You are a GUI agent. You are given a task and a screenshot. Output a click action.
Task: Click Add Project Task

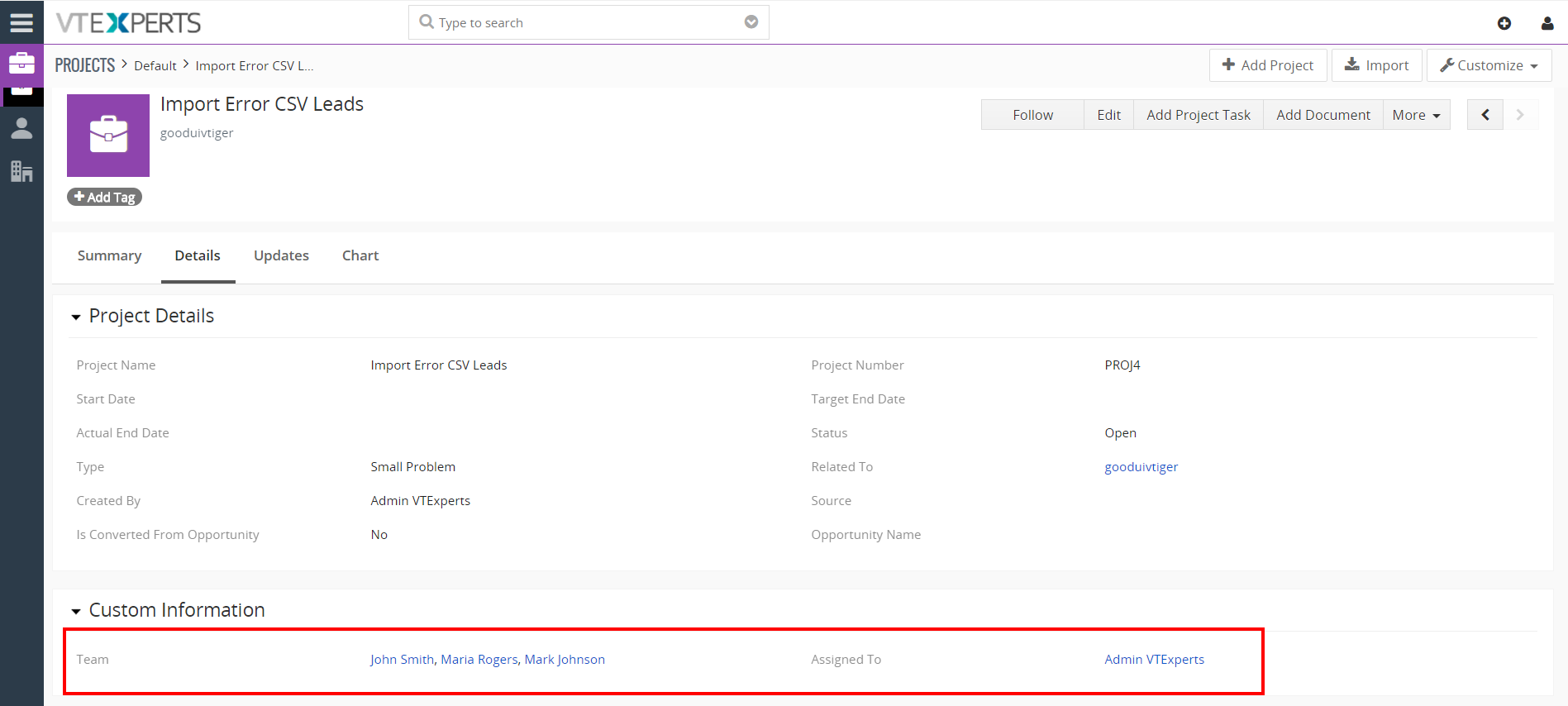click(x=1199, y=115)
